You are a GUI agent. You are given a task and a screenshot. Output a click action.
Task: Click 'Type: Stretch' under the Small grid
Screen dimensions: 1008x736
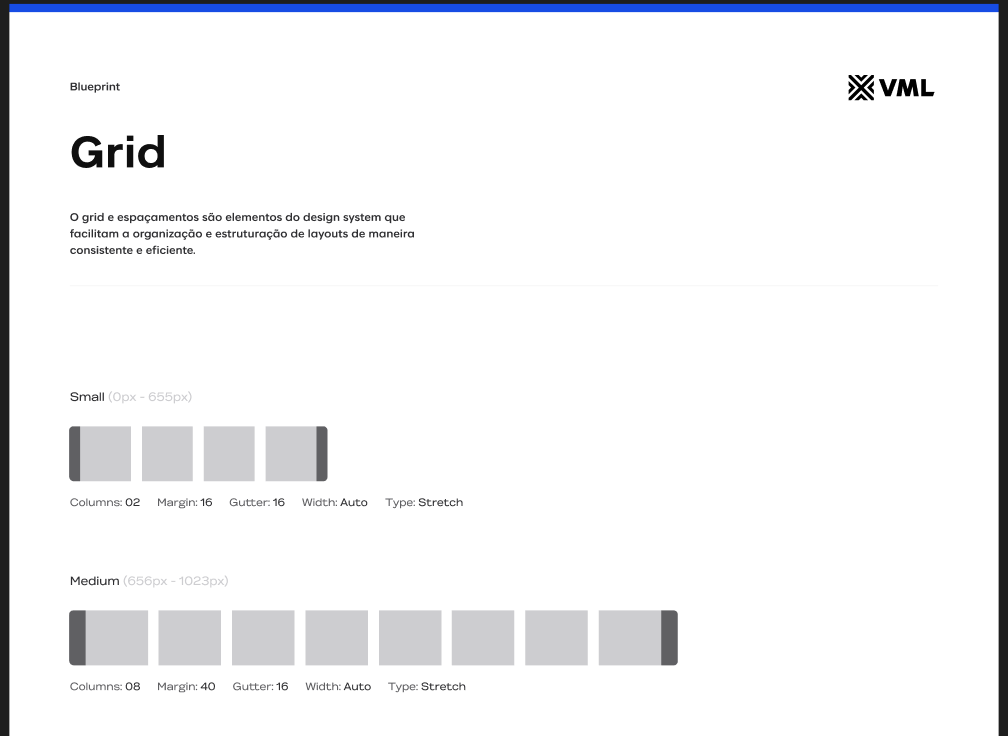424,502
